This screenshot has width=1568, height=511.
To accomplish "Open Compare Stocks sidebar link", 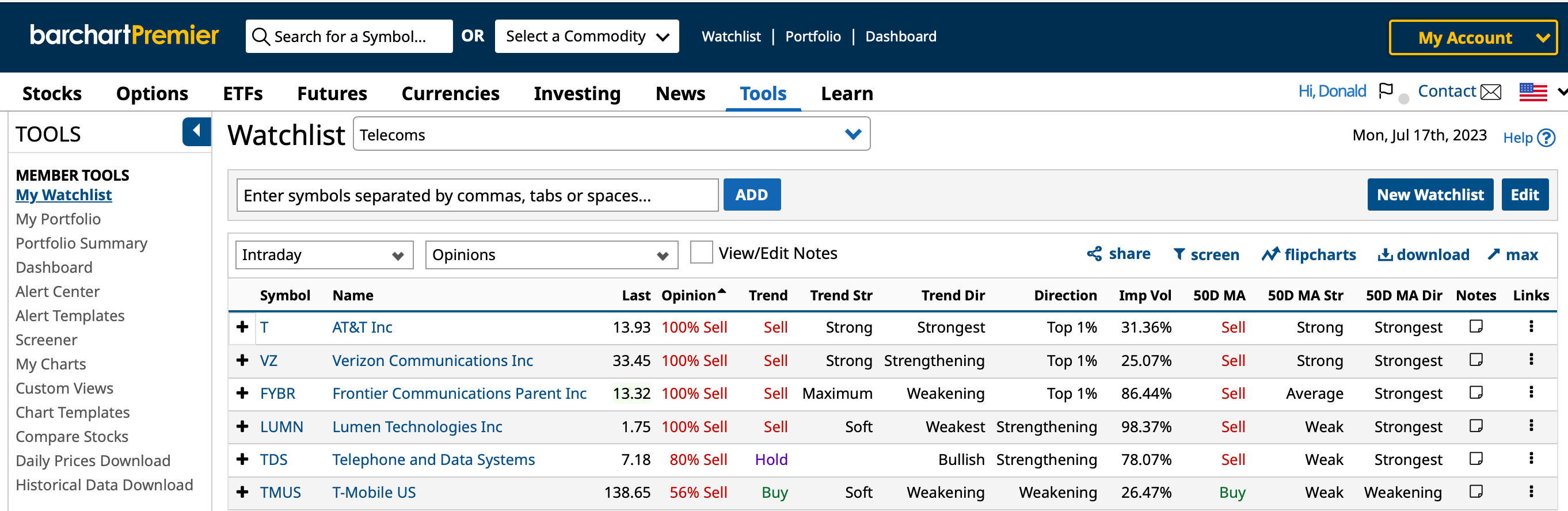I will coord(72,436).
